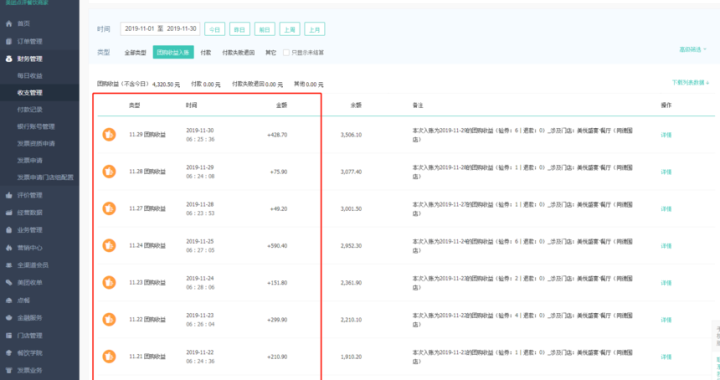720x380 pixels.
Task: Click the 前日 quick date button
Action: tap(264, 29)
